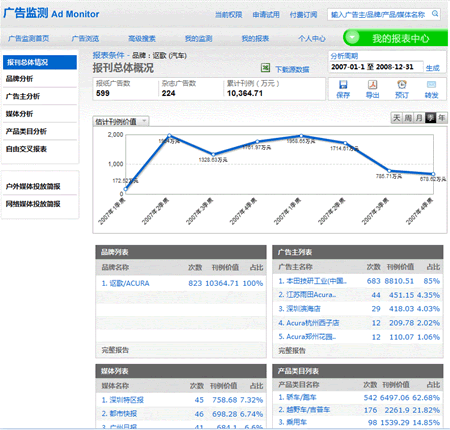The width and height of the screenshot is (450, 430).
Task: Expand the 我的报表中心 green menu
Action: pyautogui.click(x=395, y=38)
